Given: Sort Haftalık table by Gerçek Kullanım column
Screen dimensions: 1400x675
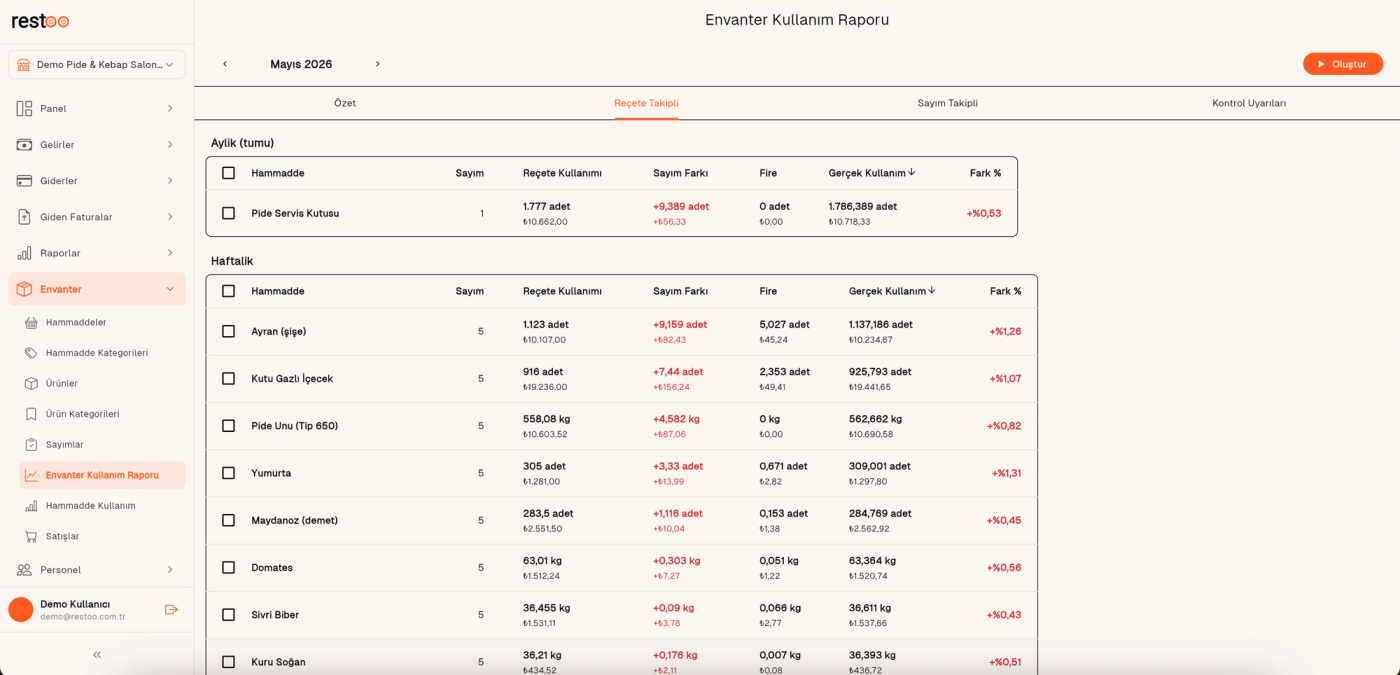Looking at the screenshot, I should point(892,291).
